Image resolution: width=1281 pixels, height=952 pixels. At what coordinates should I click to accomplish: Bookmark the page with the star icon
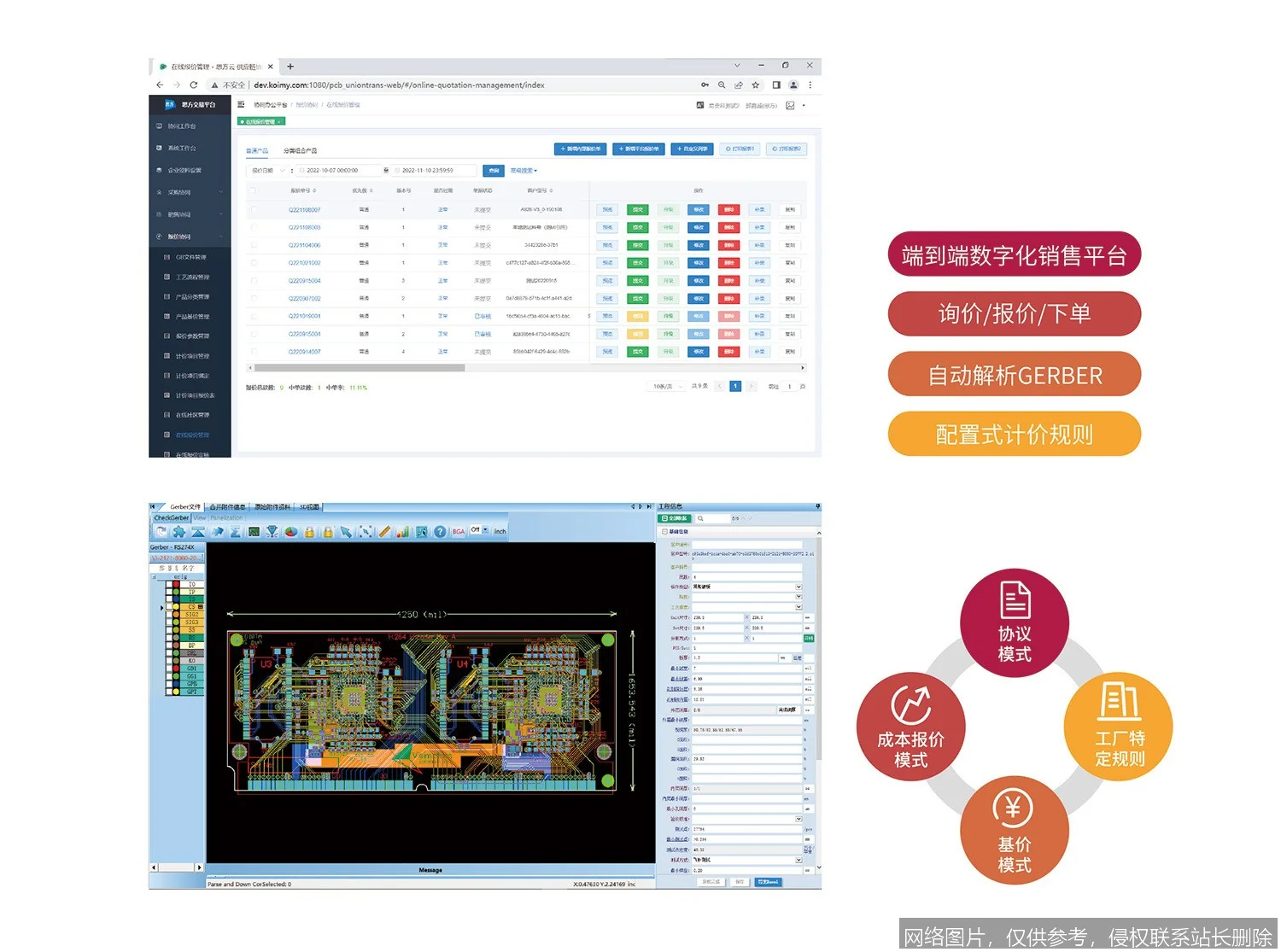755,85
